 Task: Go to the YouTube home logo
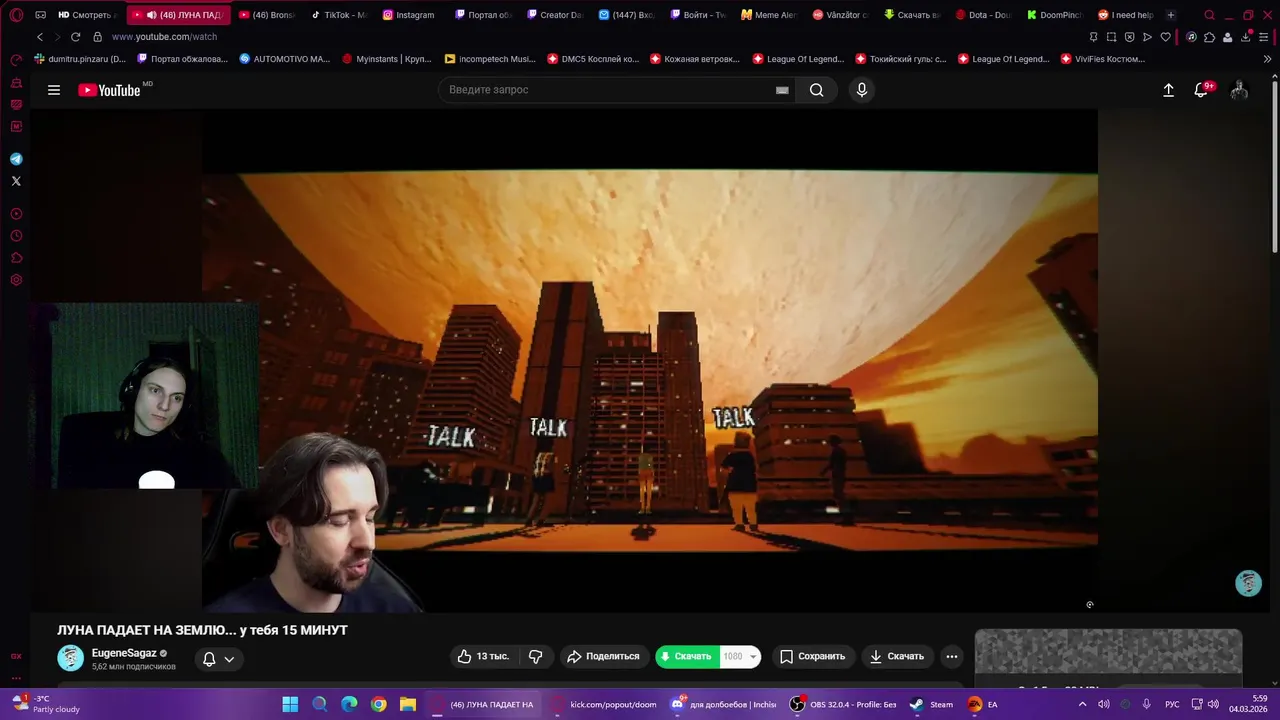[x=110, y=90]
